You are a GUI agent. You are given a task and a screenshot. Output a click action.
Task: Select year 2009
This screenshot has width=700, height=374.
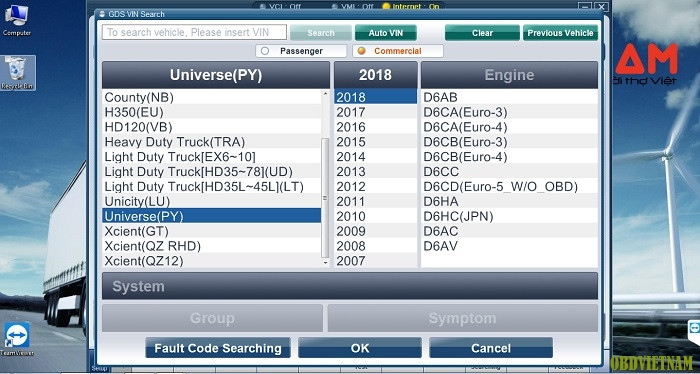point(375,231)
